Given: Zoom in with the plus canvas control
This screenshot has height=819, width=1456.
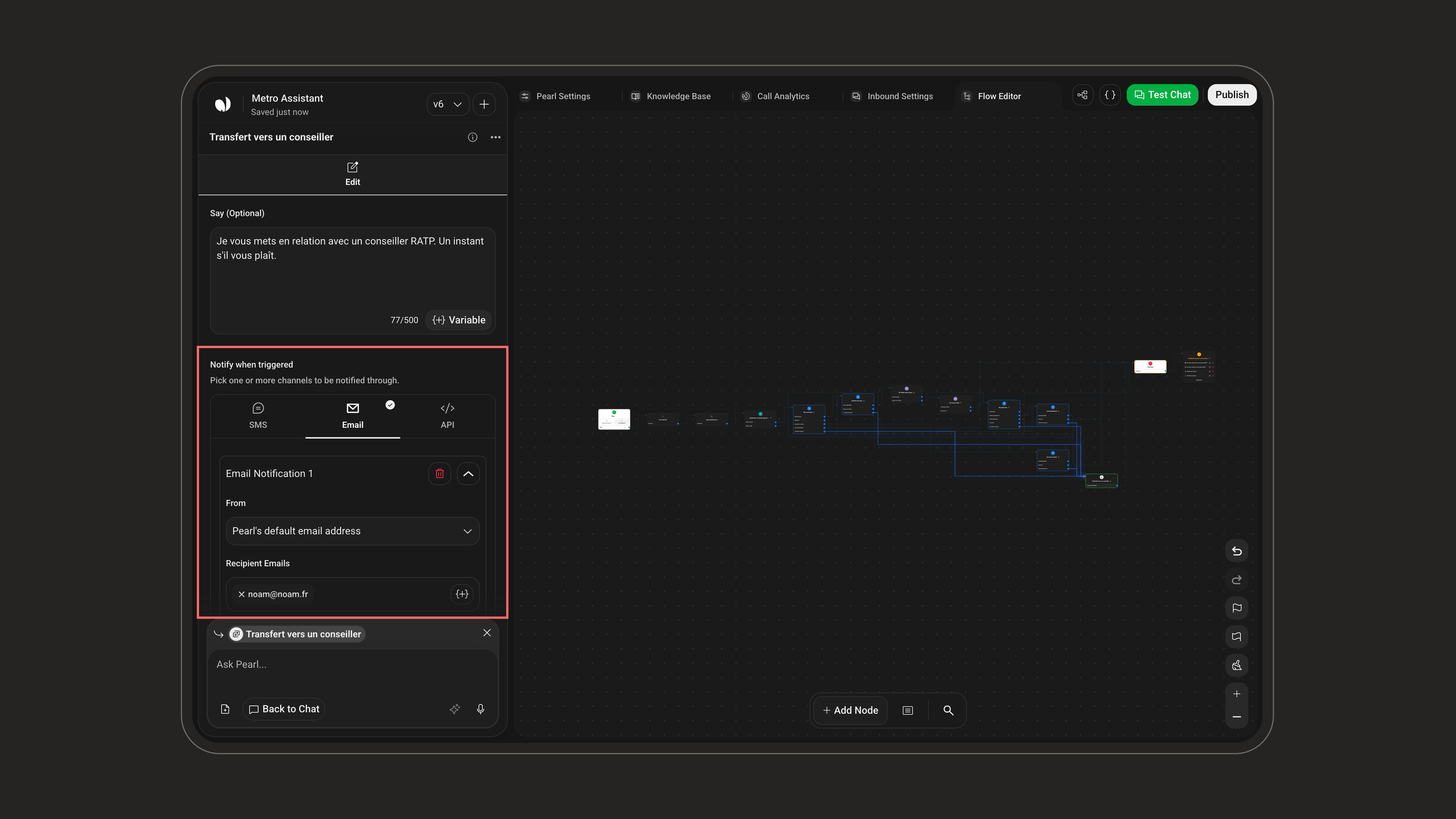Looking at the screenshot, I should [1236, 694].
